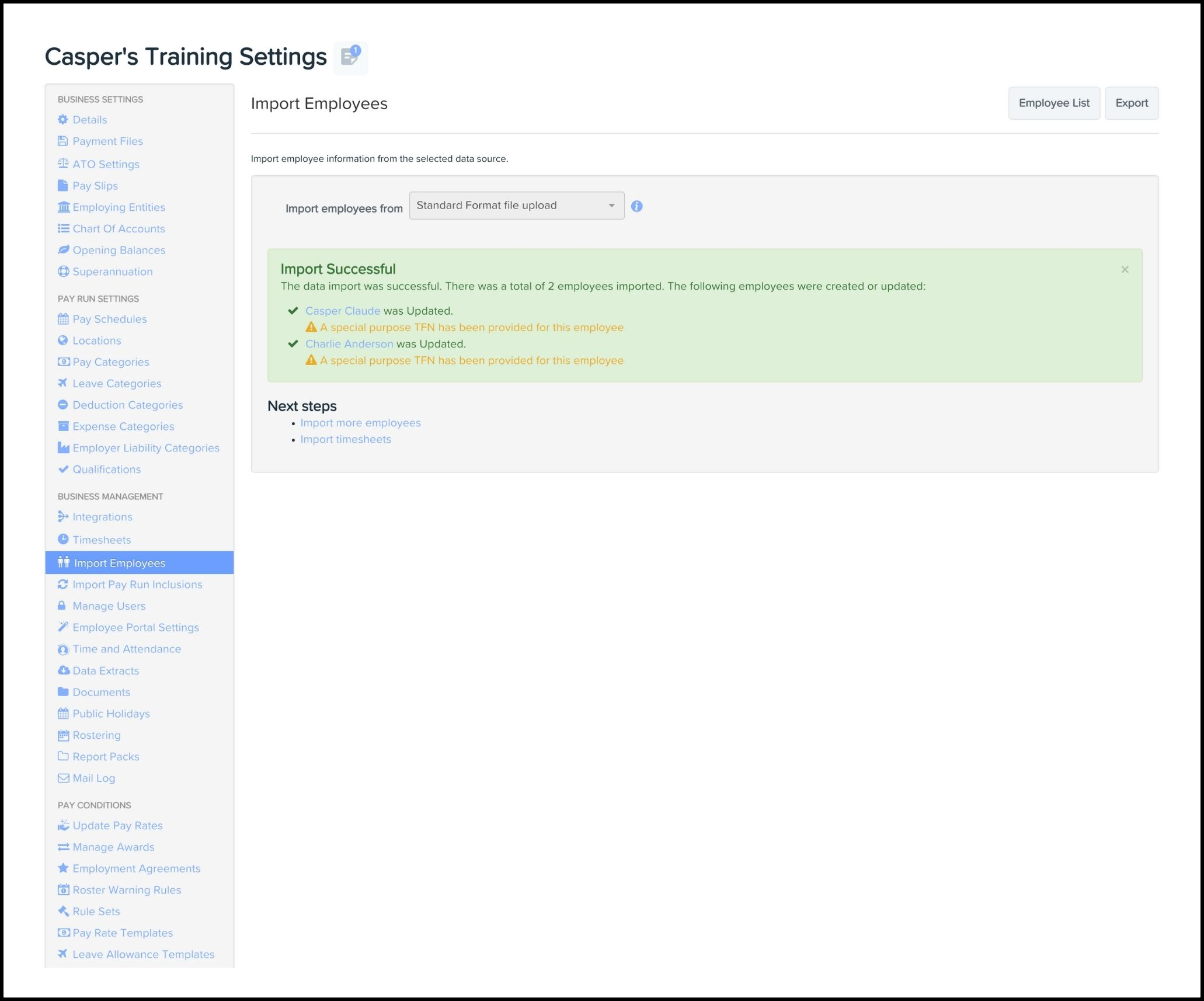Open the Import employees from dropdown
The width and height of the screenshot is (1204, 1001).
[516, 206]
